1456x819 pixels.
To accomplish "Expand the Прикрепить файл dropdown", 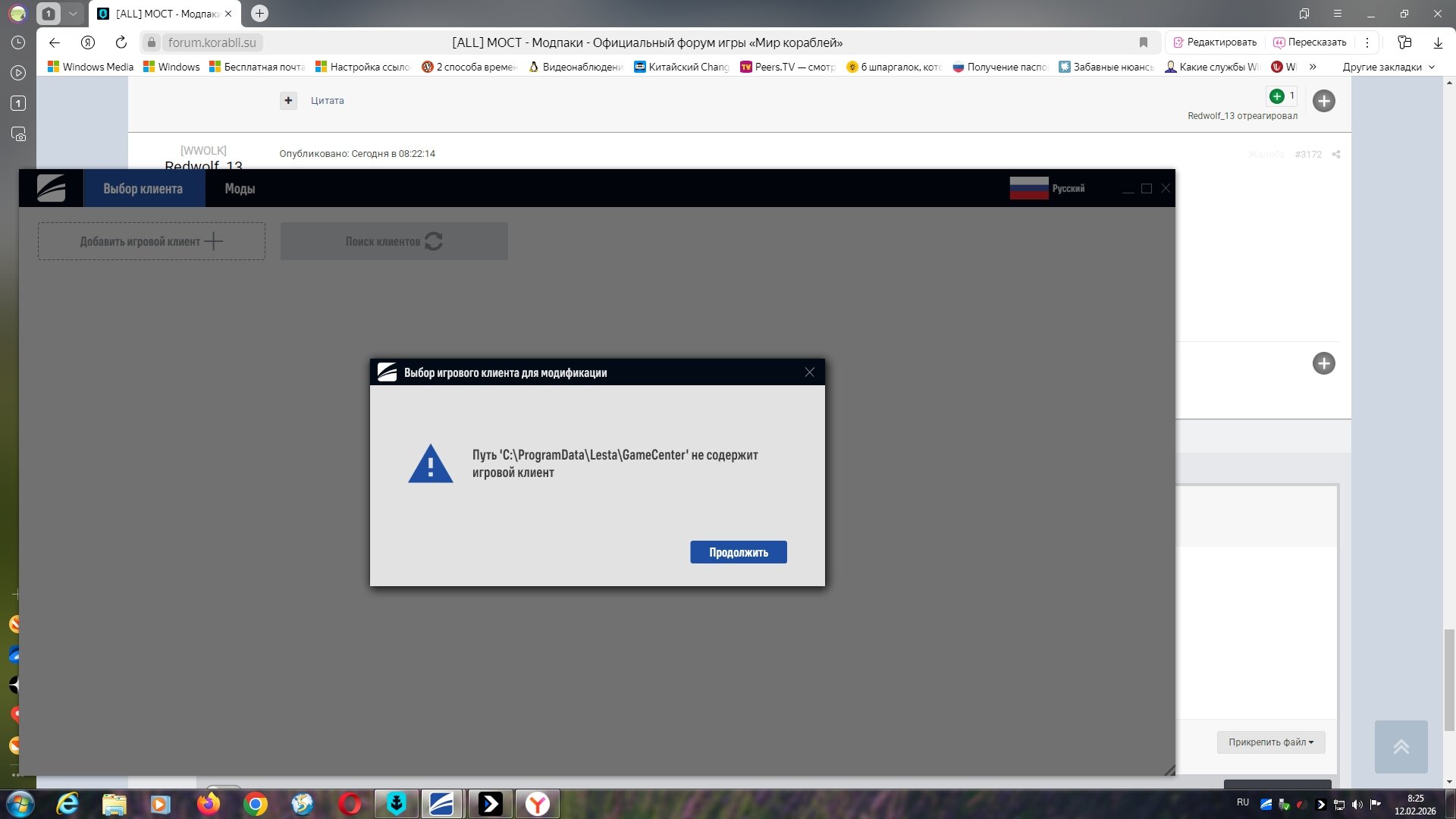I will (1271, 742).
